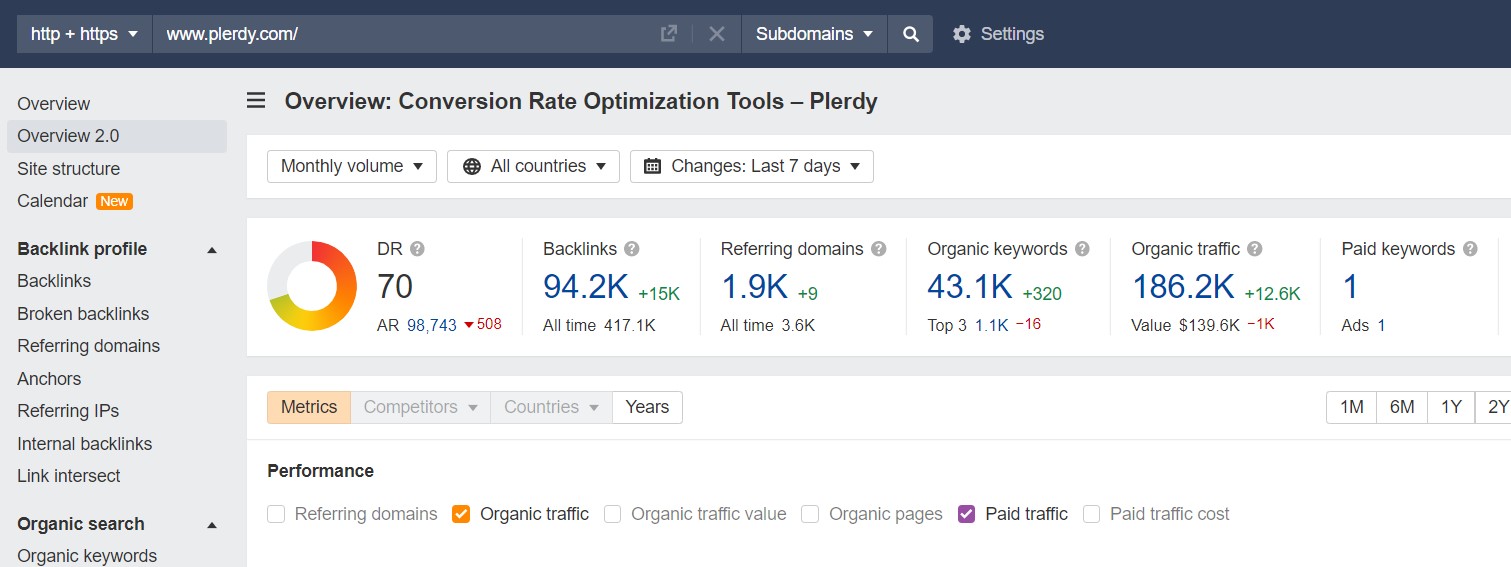Open Changes: Last 7 days dropdown

(x=752, y=166)
